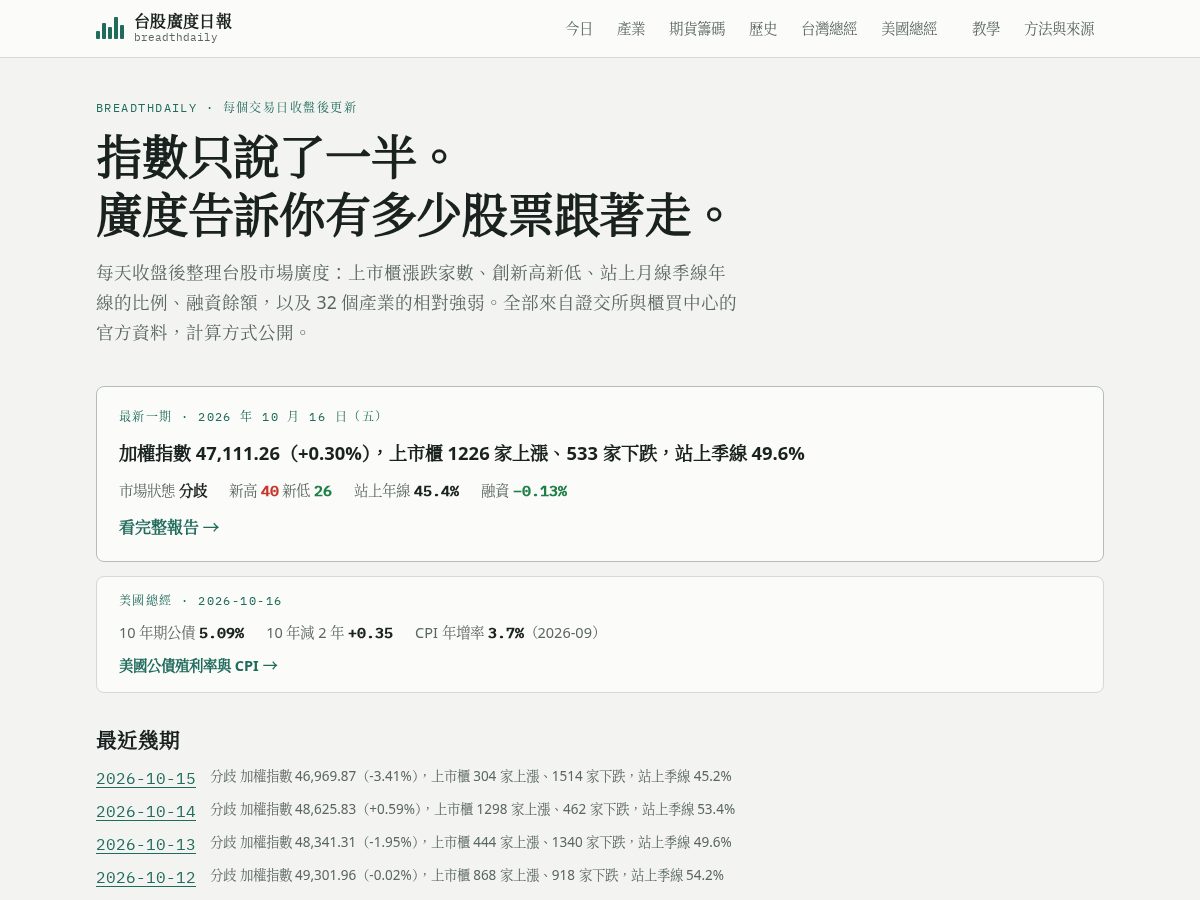Open the 2026-10-14 report link
Image resolution: width=1200 pixels, height=900 pixels.
(x=146, y=812)
